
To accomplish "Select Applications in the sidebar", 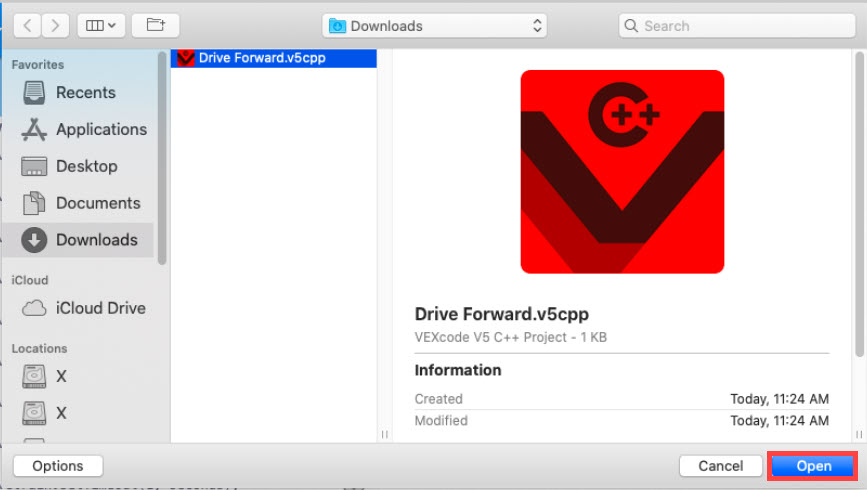I will click(x=78, y=129).
